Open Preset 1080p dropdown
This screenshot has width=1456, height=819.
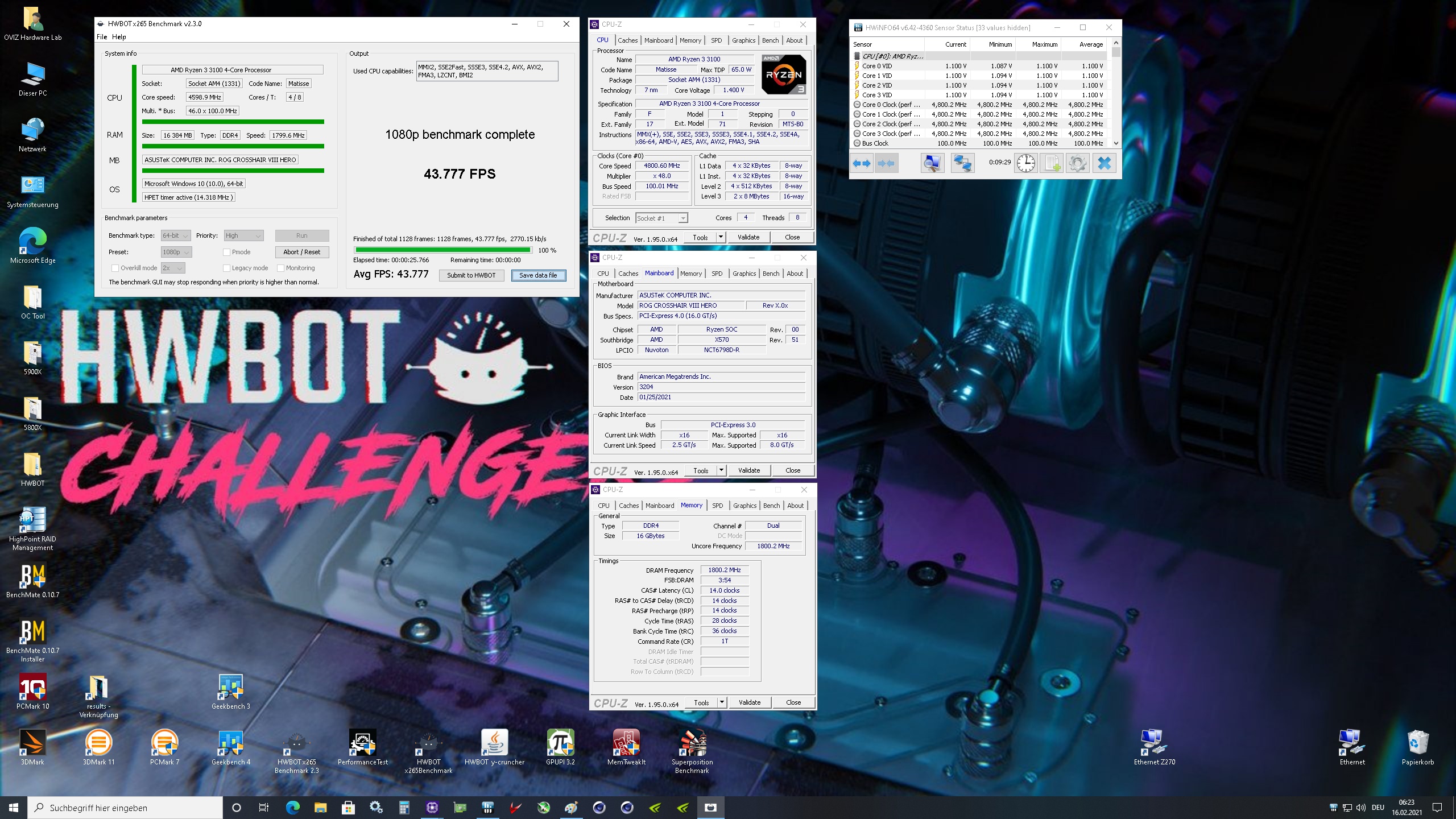point(176,252)
